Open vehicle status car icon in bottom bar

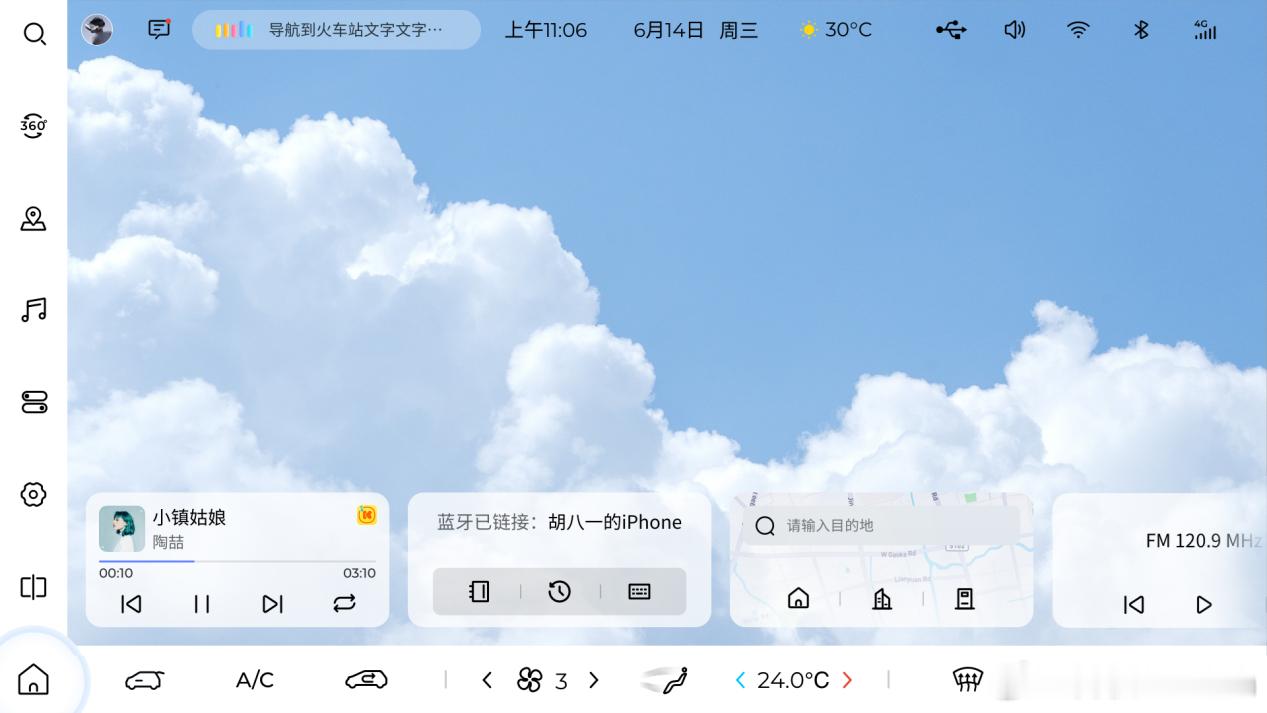[144, 680]
